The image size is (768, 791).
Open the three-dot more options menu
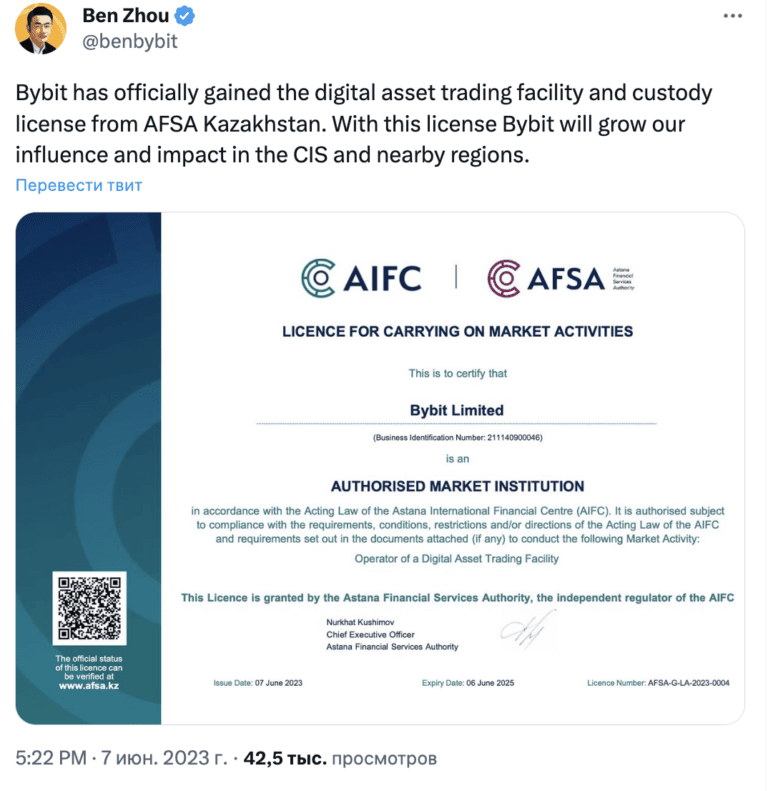[732, 18]
